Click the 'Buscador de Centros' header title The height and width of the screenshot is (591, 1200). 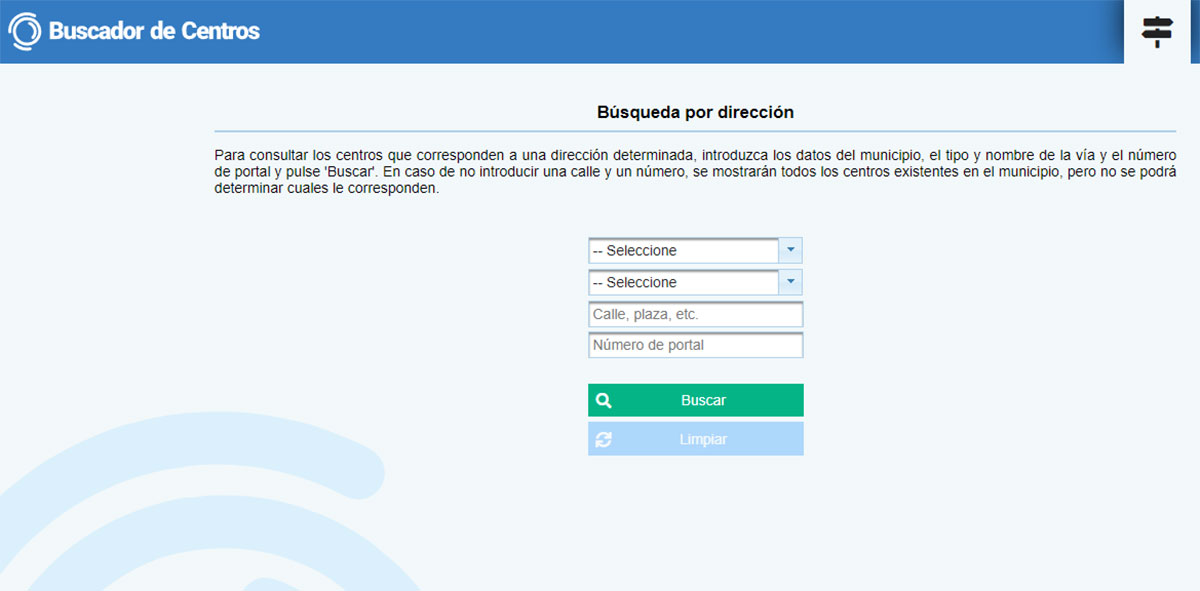[x=154, y=31]
